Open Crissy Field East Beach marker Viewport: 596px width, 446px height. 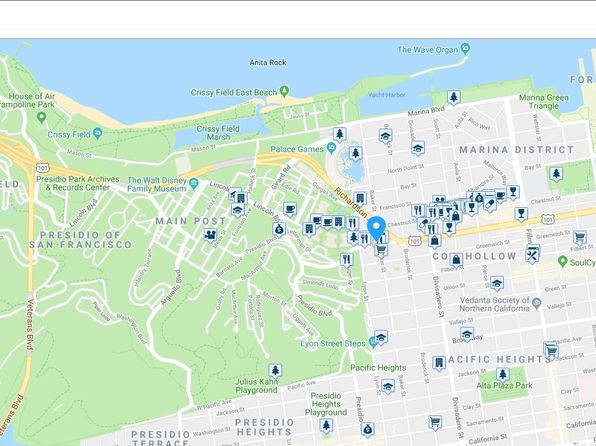[x=284, y=91]
